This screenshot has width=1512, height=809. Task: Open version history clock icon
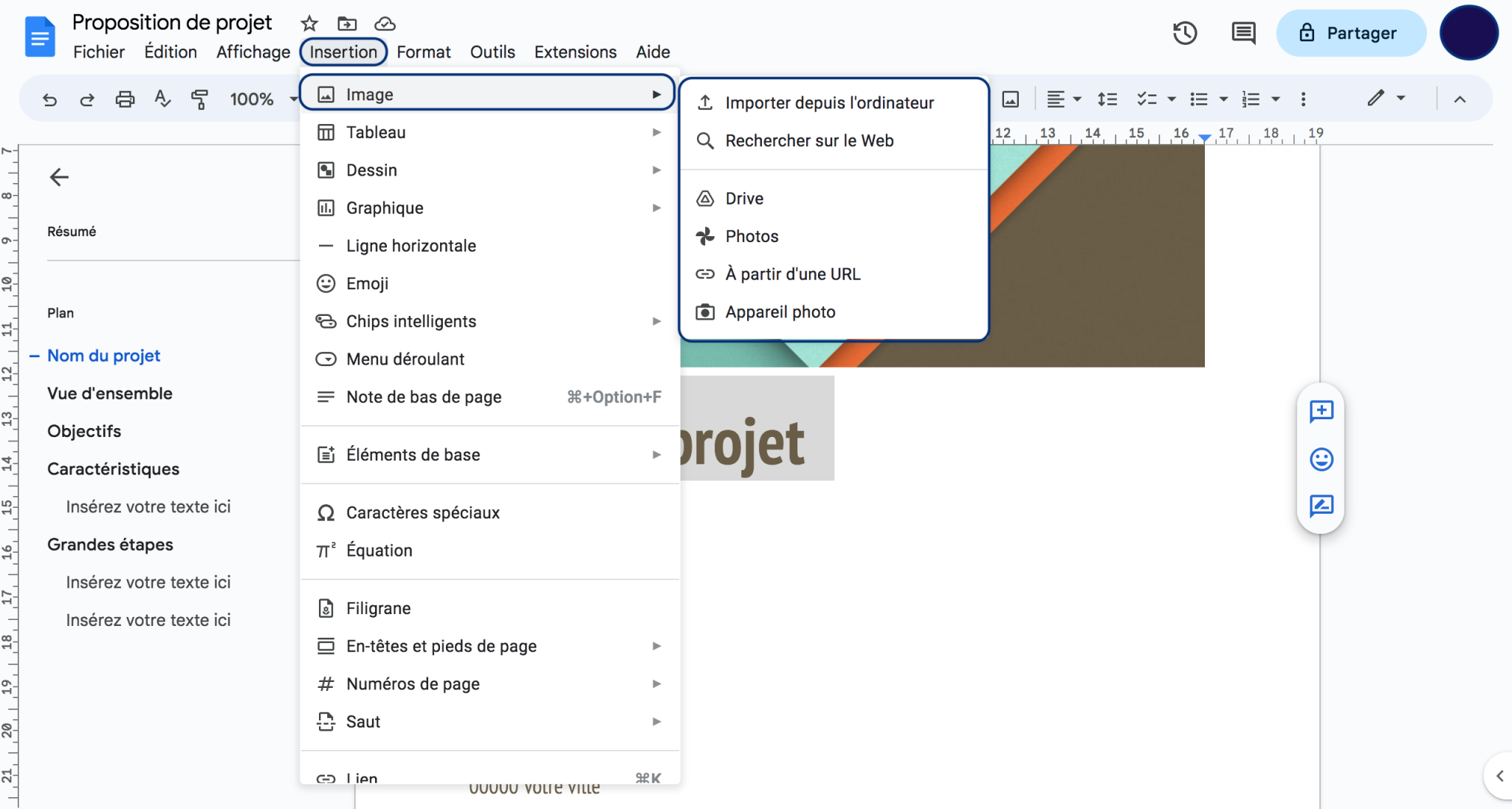pos(1185,33)
